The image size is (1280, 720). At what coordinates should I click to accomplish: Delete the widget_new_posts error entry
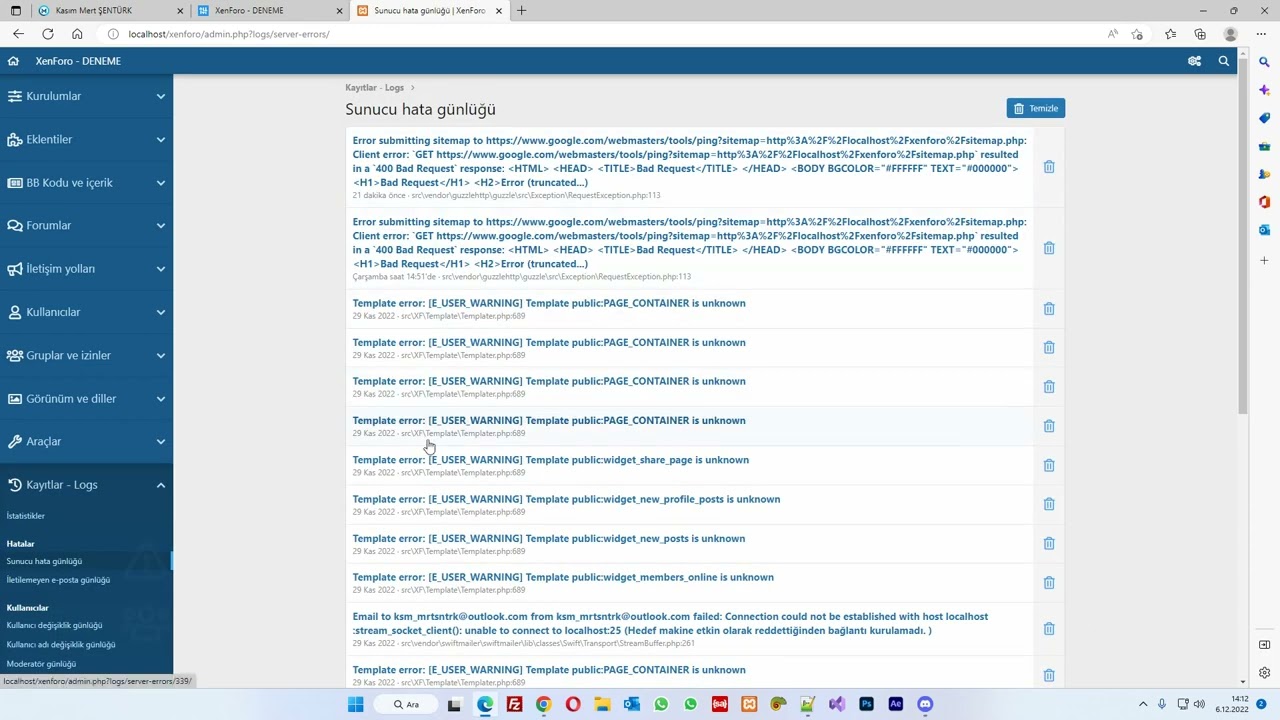click(1049, 543)
